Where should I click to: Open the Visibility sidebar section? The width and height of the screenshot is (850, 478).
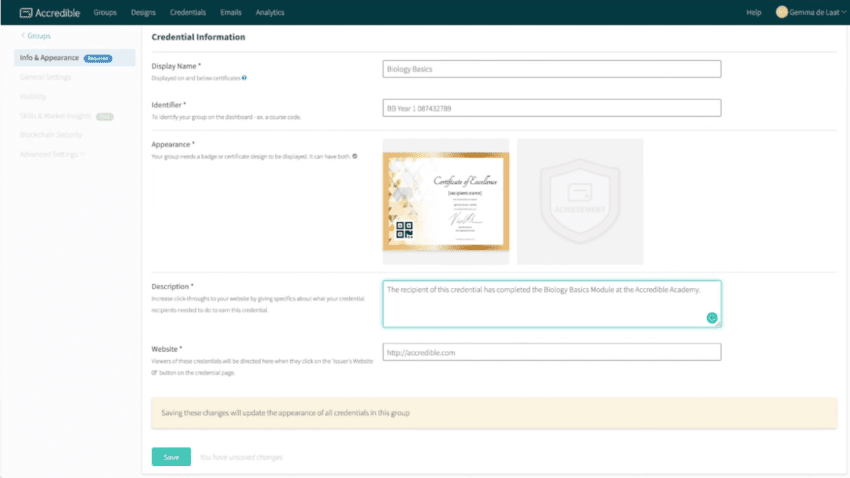[x=33, y=96]
